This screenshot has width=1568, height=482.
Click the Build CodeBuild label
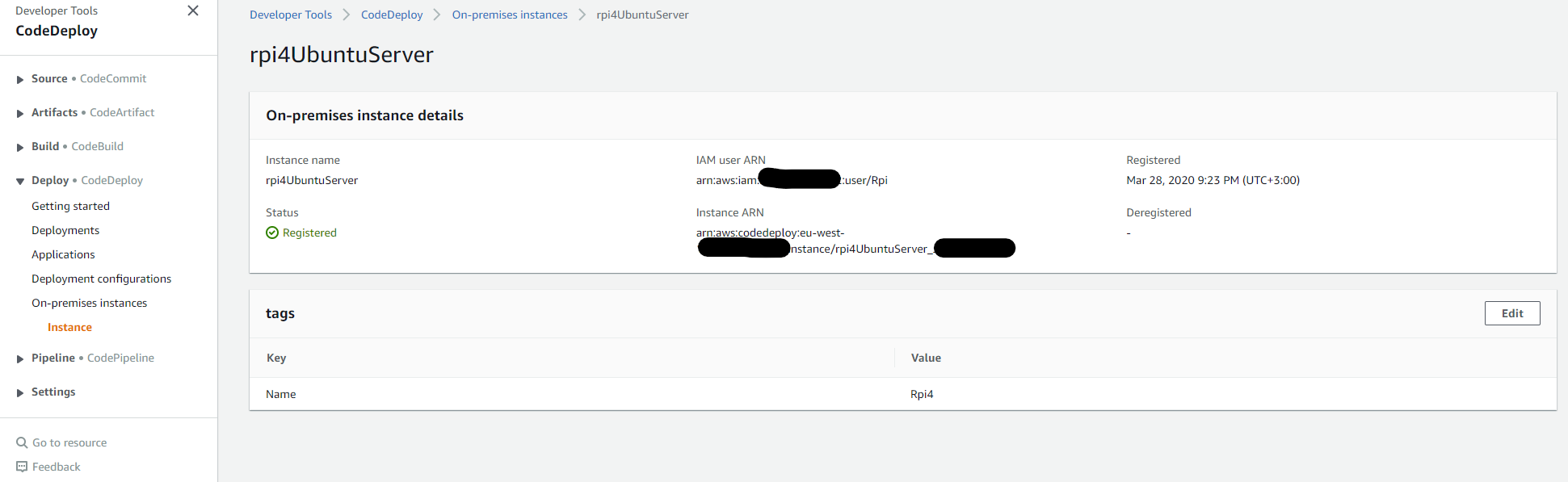coord(78,146)
